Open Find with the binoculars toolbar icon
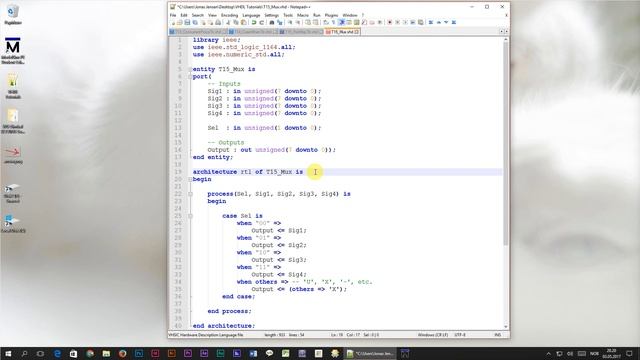This screenshot has width=640, height=360. (x=271, y=22)
